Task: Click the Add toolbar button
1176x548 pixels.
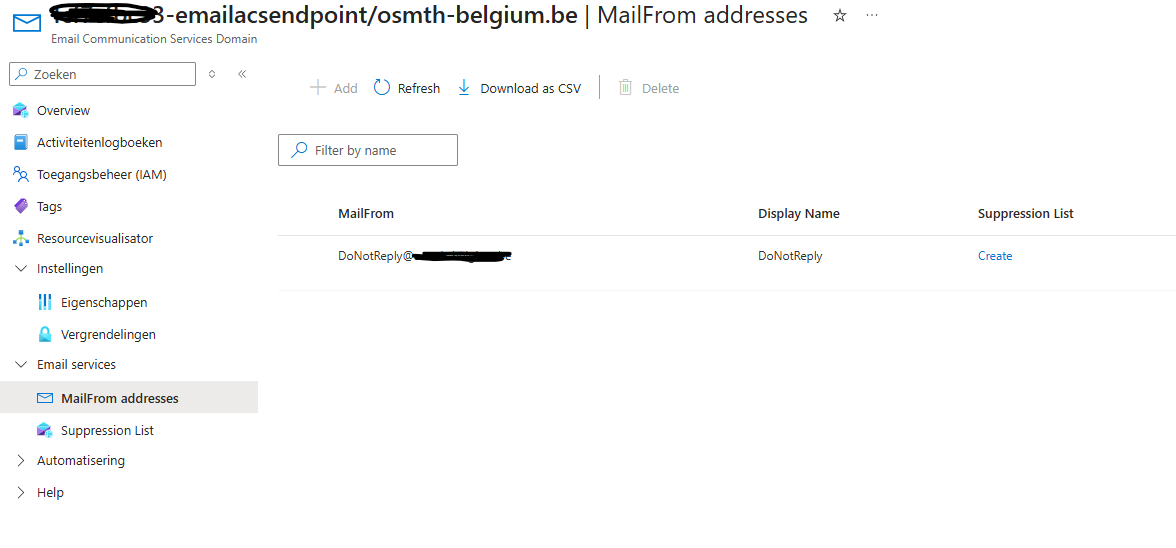Action: coord(334,88)
